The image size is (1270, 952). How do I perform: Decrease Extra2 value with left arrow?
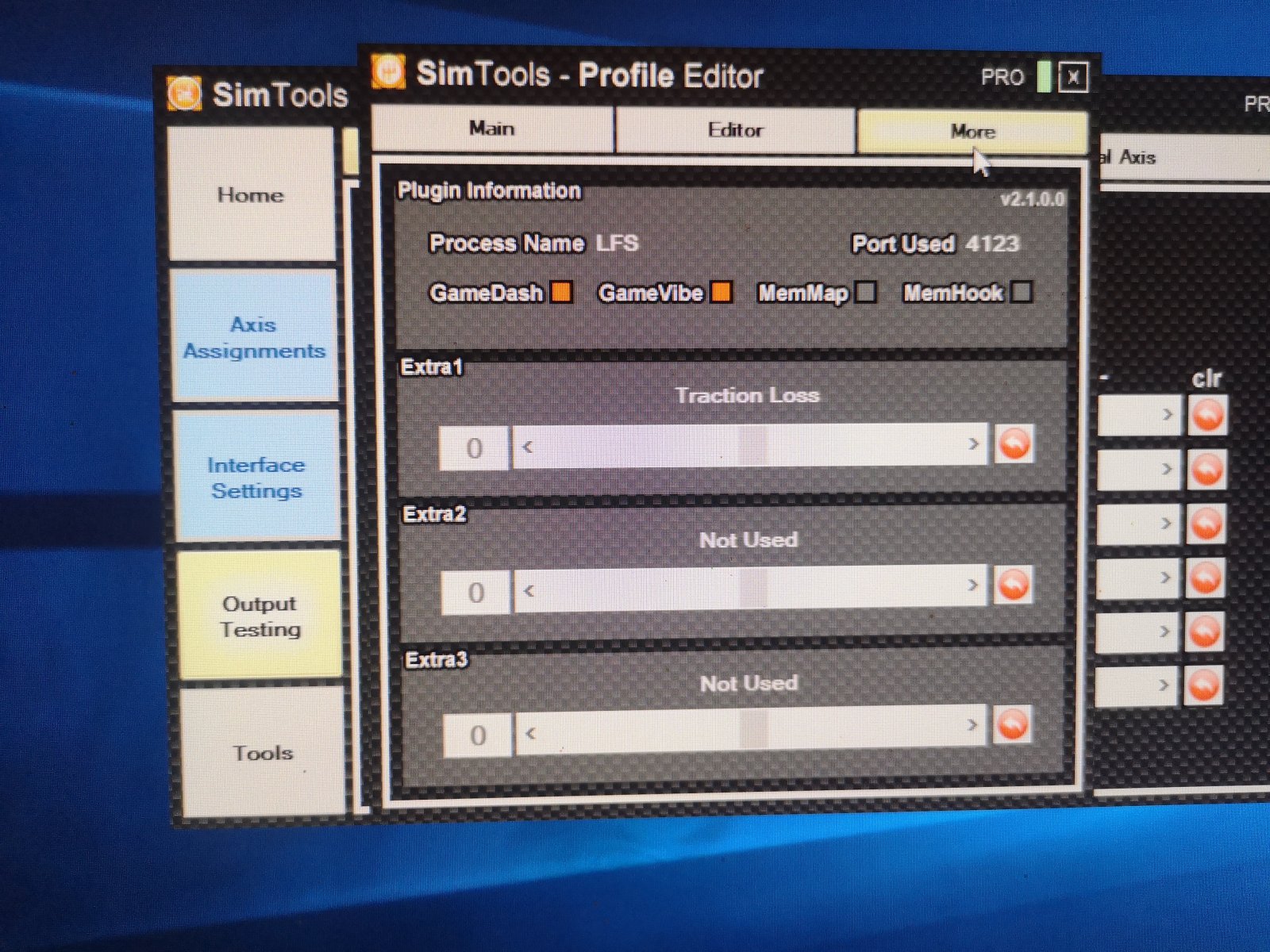(529, 590)
